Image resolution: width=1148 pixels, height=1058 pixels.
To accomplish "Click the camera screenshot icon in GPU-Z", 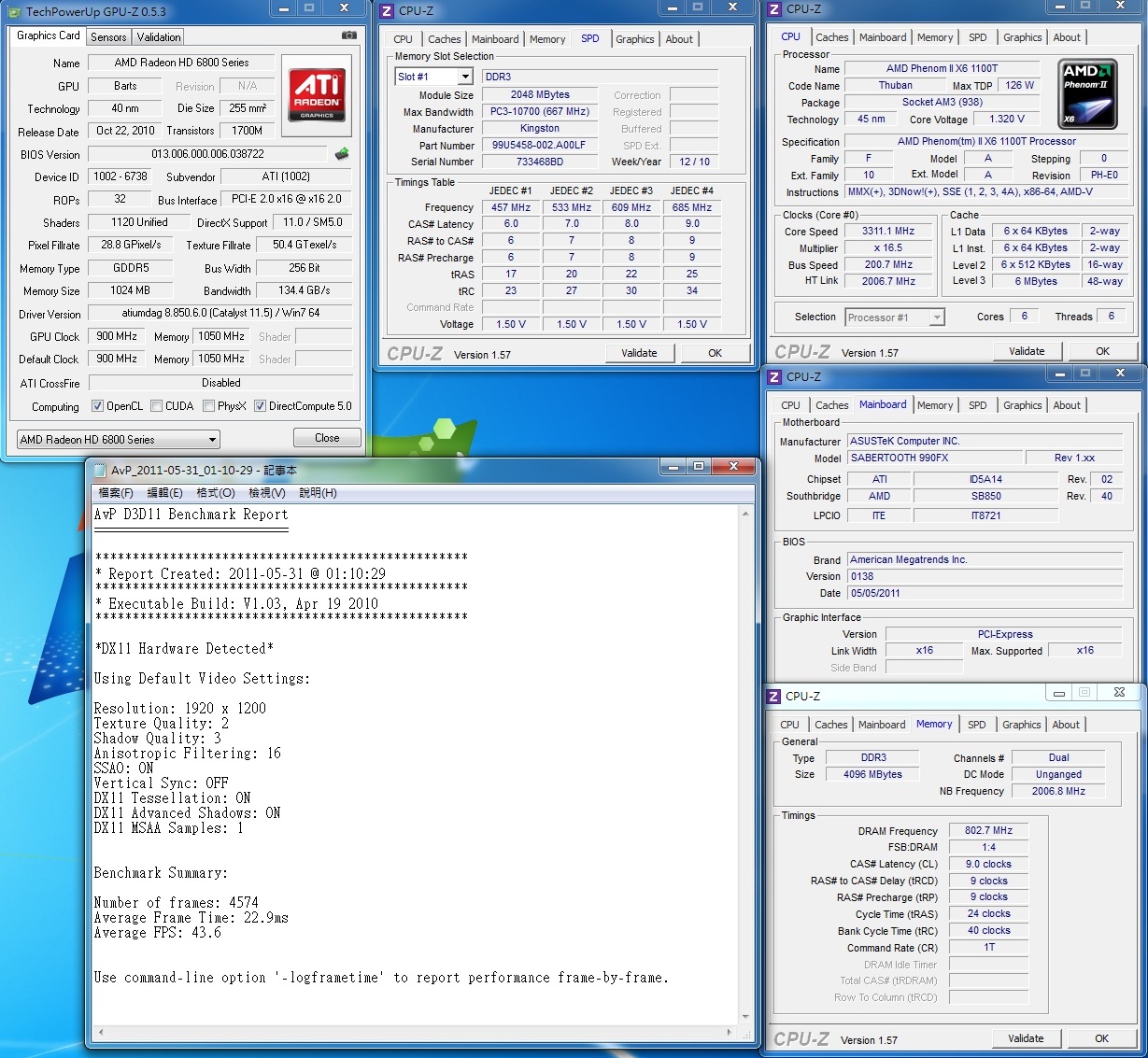I will (348, 35).
